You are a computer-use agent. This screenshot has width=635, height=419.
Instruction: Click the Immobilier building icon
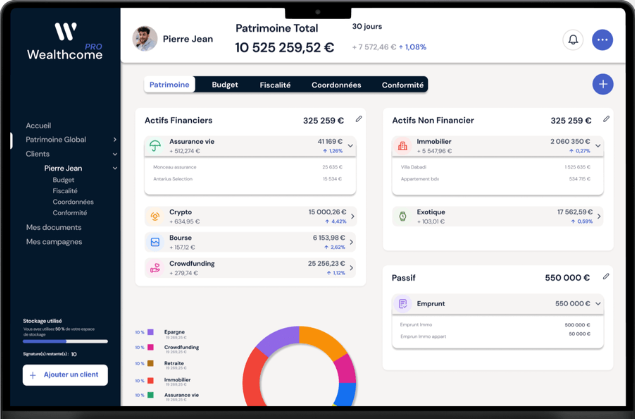tap(402, 146)
